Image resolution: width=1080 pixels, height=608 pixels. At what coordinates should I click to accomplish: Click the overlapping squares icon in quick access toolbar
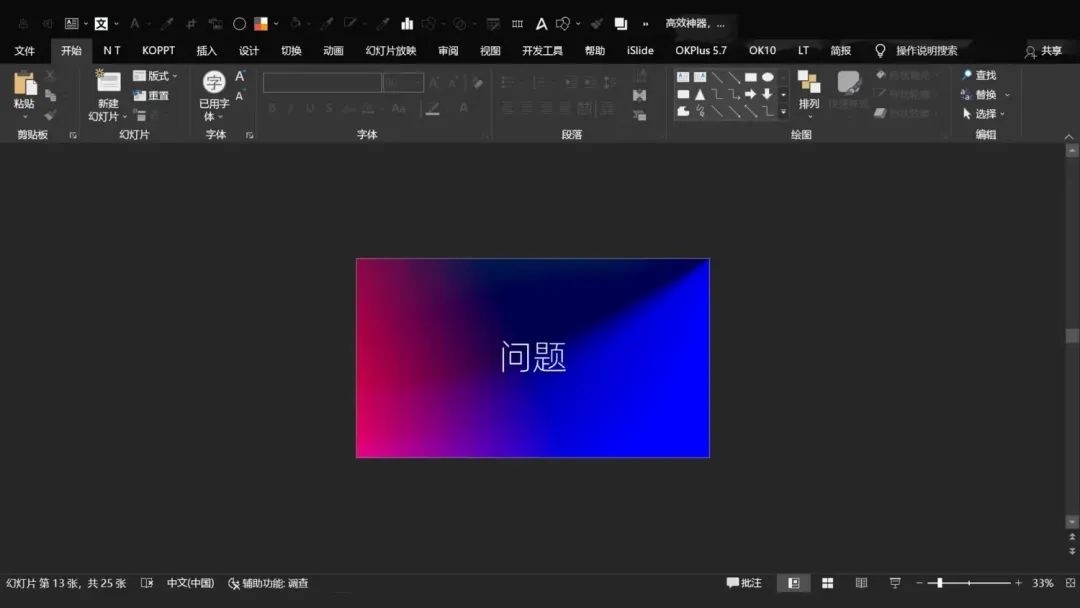click(621, 24)
